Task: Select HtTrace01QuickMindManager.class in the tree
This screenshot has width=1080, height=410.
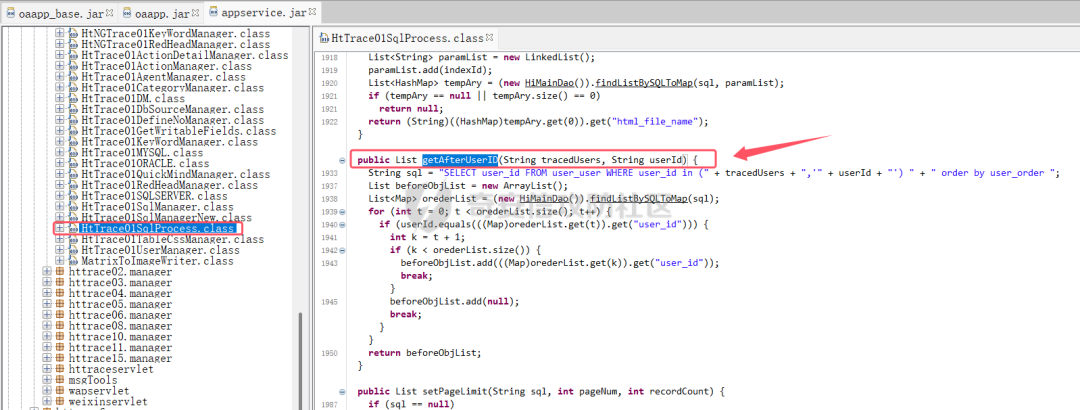Action: [176, 174]
